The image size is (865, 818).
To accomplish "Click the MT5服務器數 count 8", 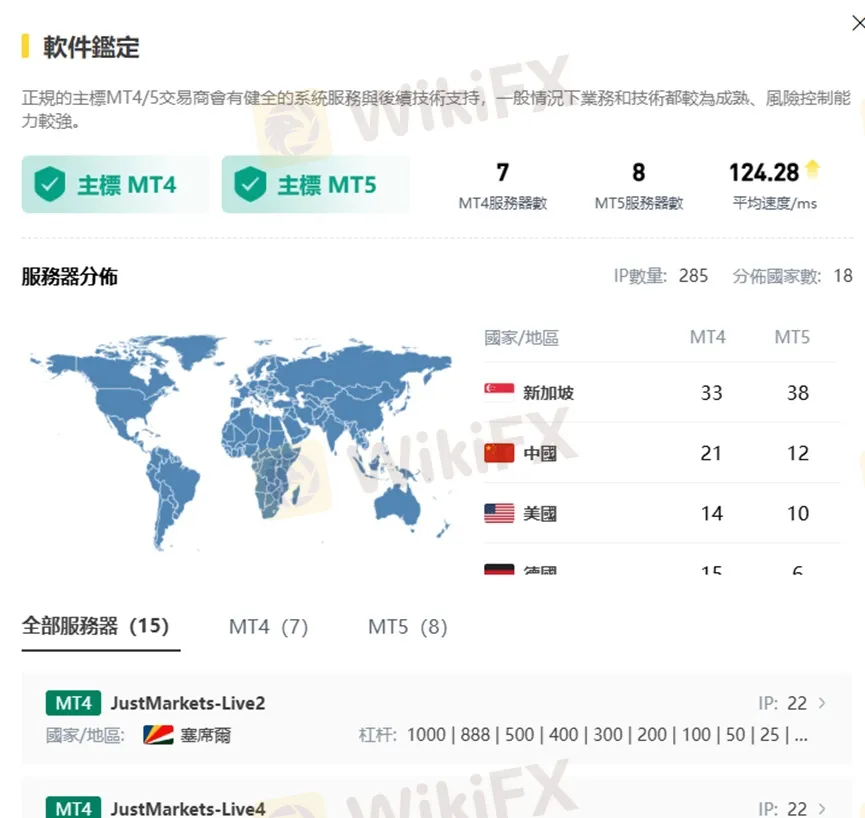I will point(639,172).
